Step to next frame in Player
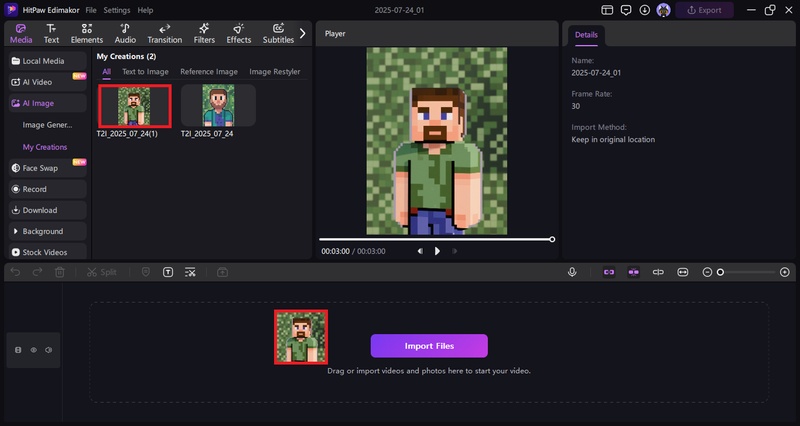The image size is (800, 426). pyautogui.click(x=454, y=251)
